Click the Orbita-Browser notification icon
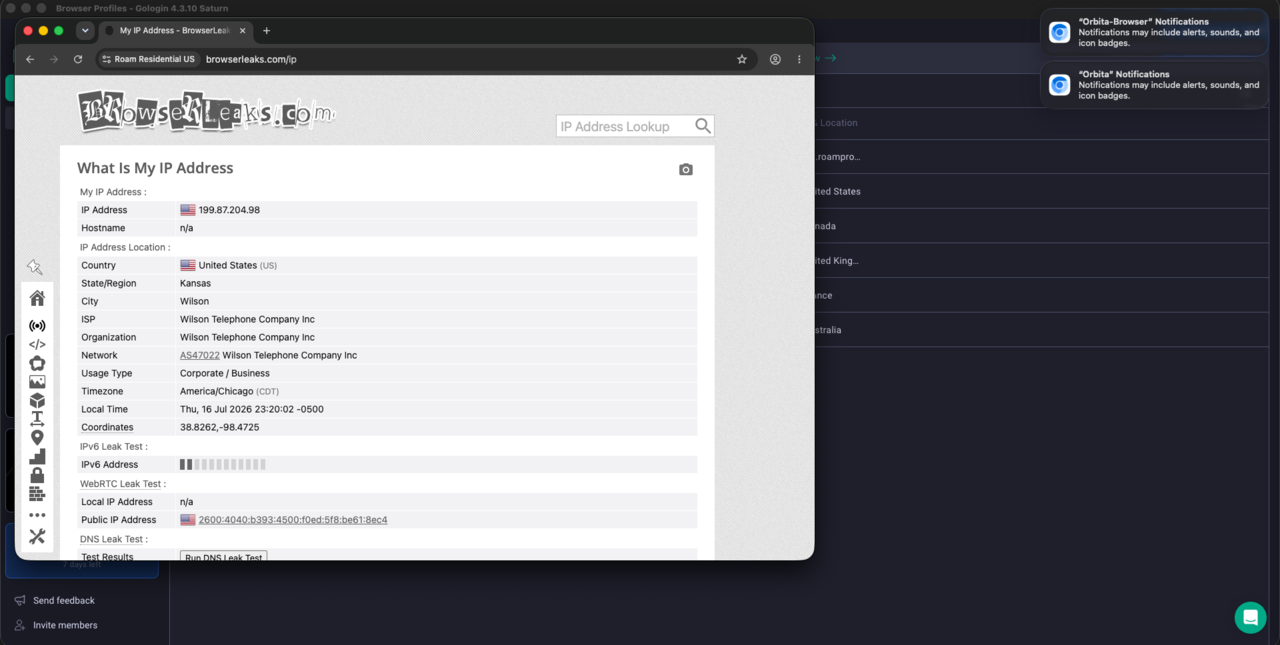Viewport: 1280px width, 645px height. coord(1059,32)
